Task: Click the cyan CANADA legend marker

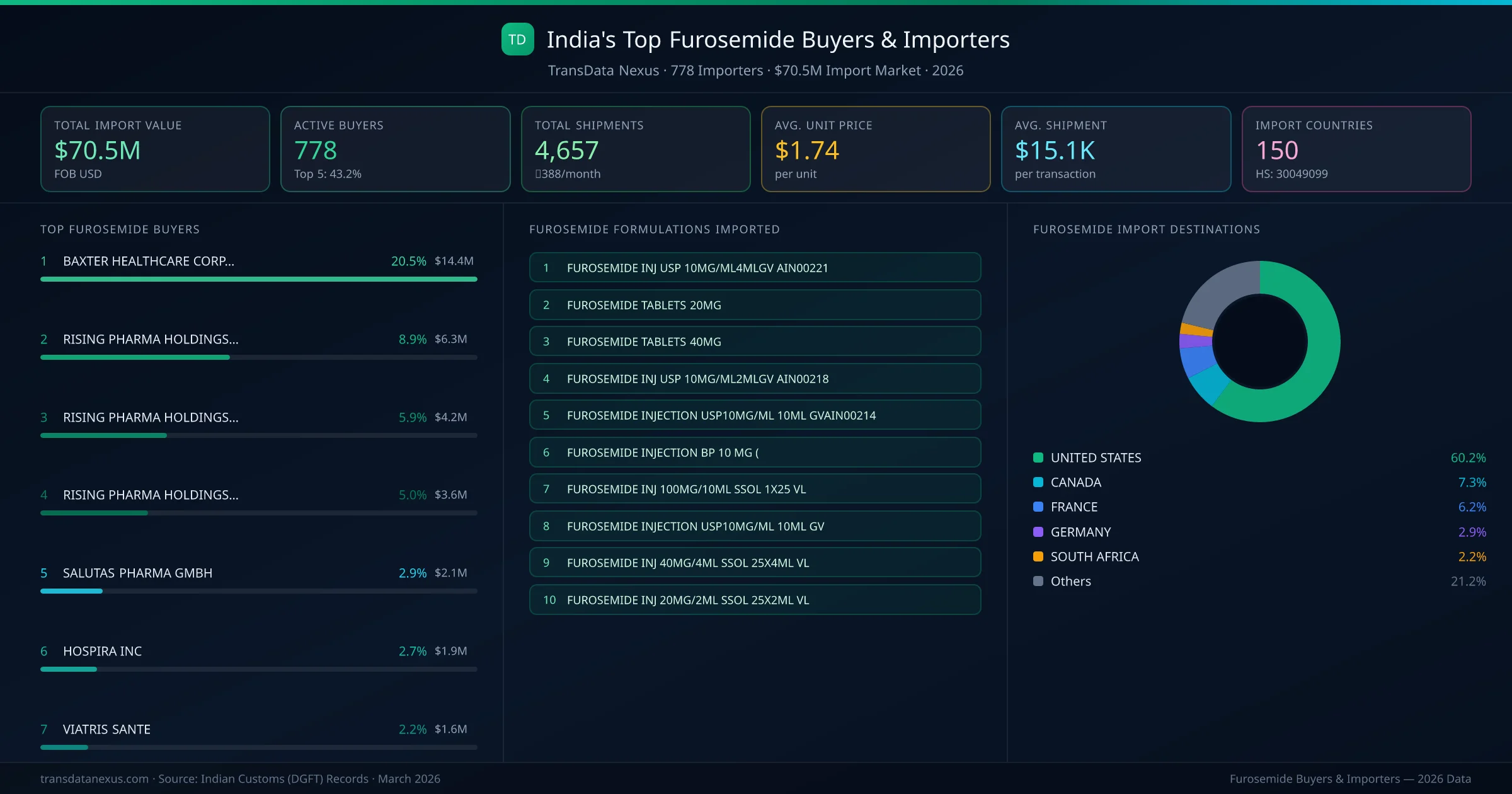Action: click(x=1037, y=482)
